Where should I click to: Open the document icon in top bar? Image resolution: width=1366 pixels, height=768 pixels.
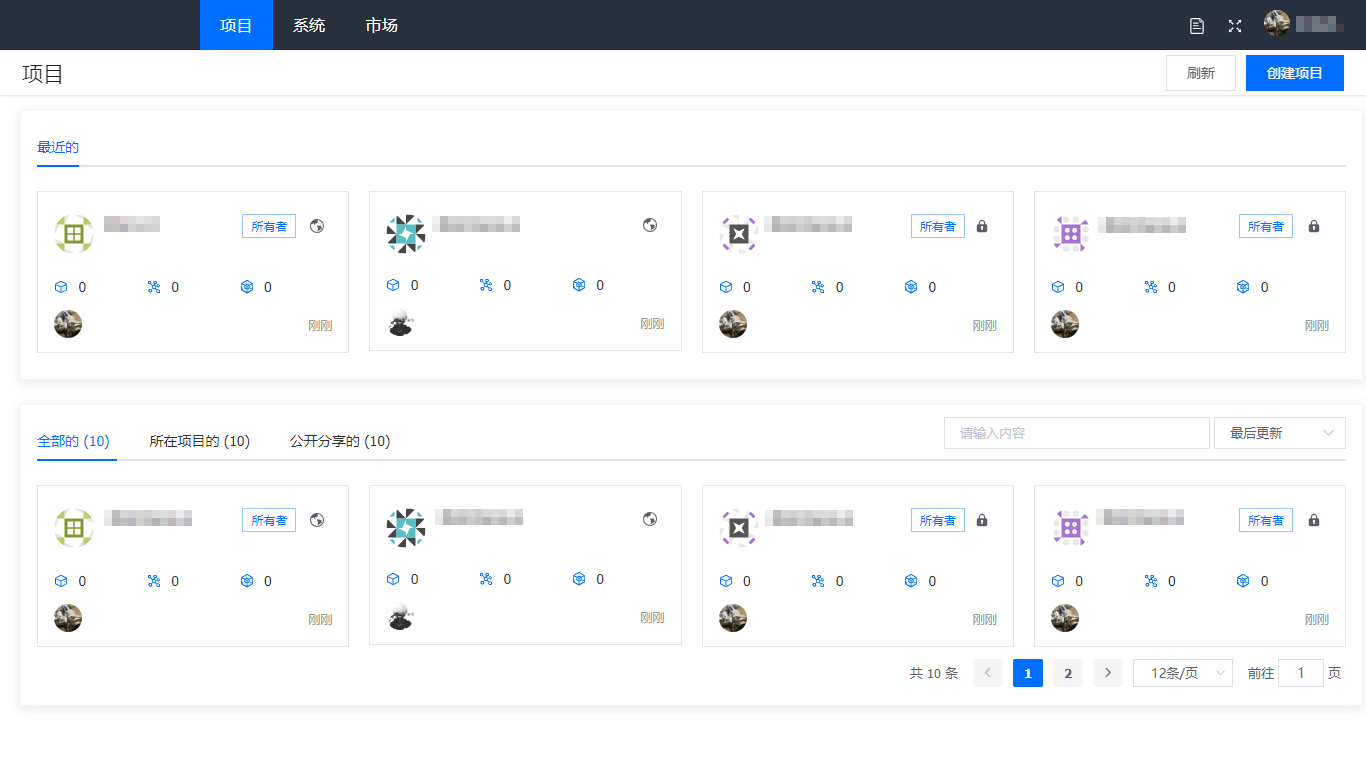point(1197,26)
